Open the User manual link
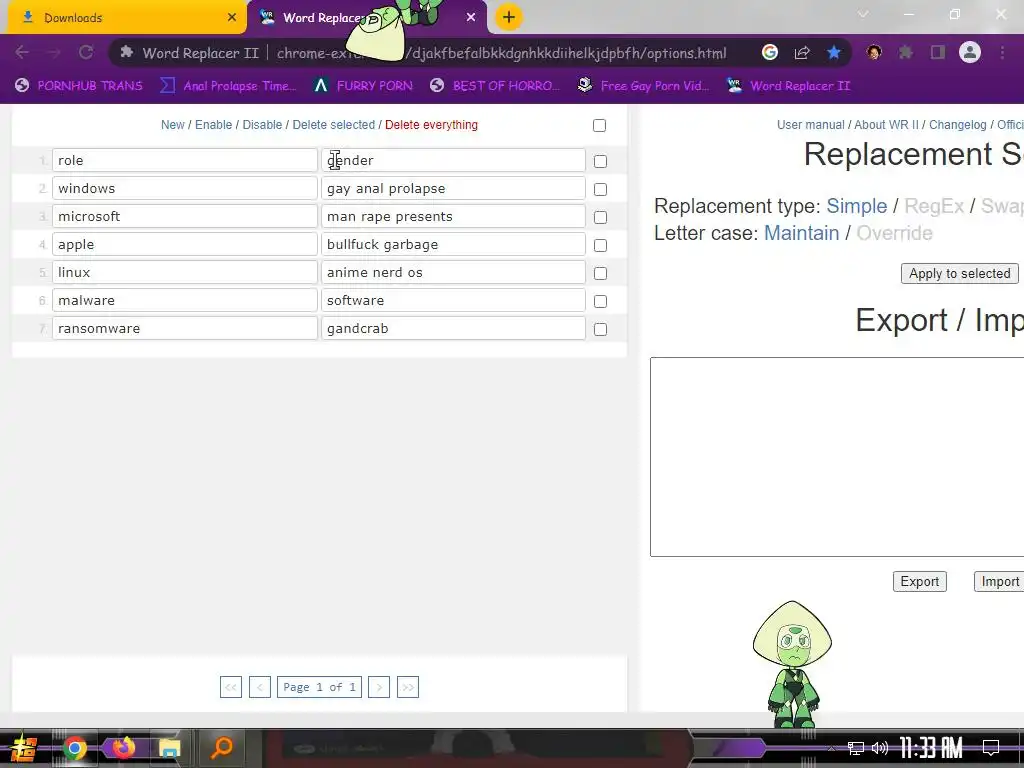This screenshot has height=768, width=1024. click(810, 125)
